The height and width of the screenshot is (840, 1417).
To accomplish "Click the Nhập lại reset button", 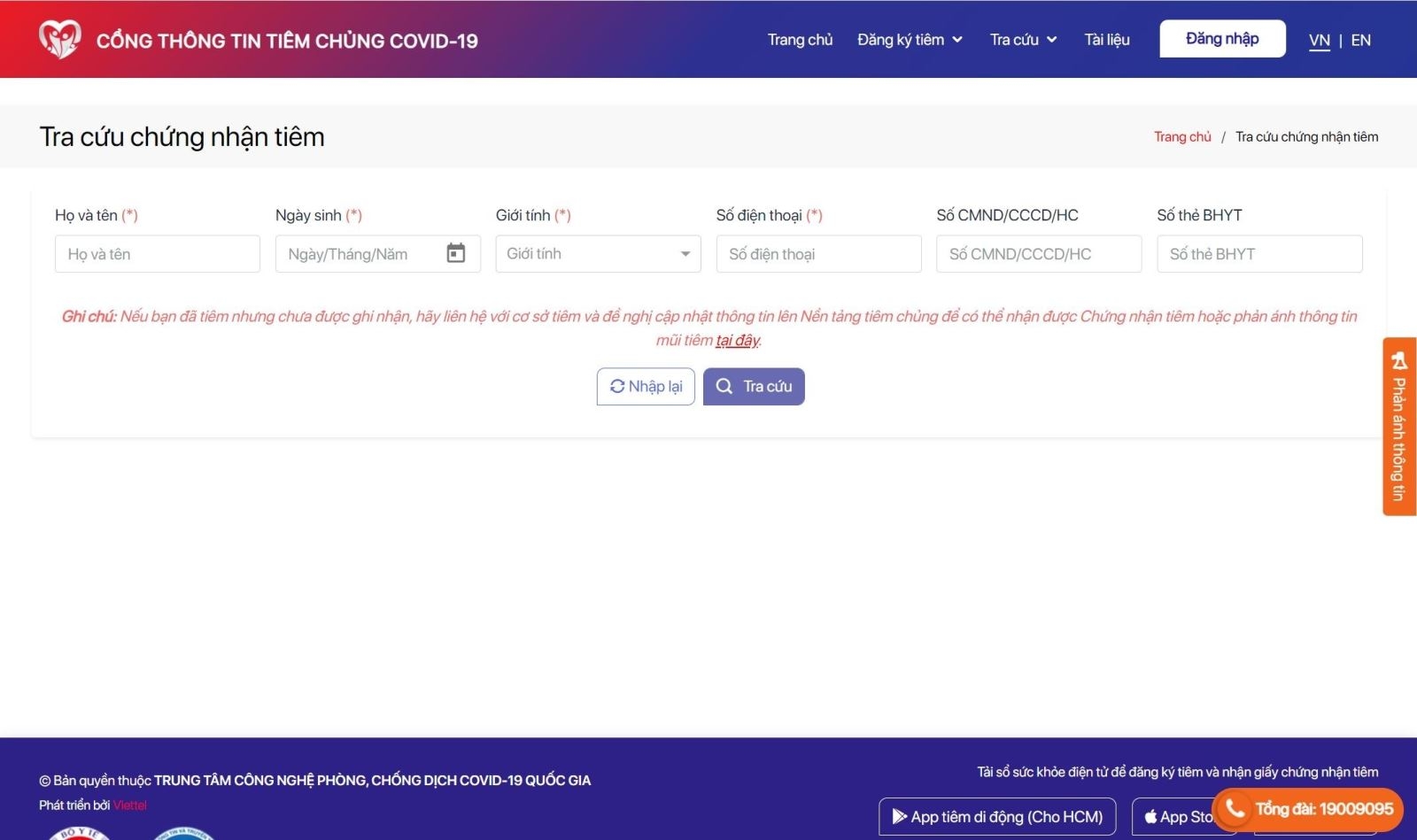I will point(646,387).
